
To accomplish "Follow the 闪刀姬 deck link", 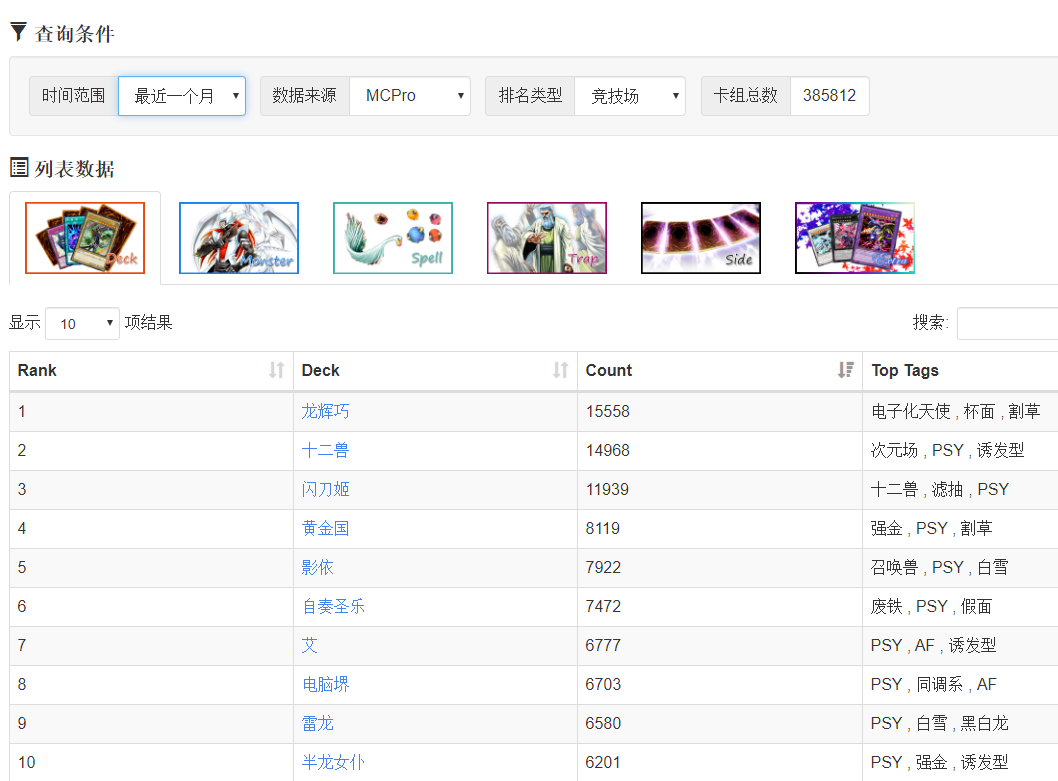I will click(325, 489).
